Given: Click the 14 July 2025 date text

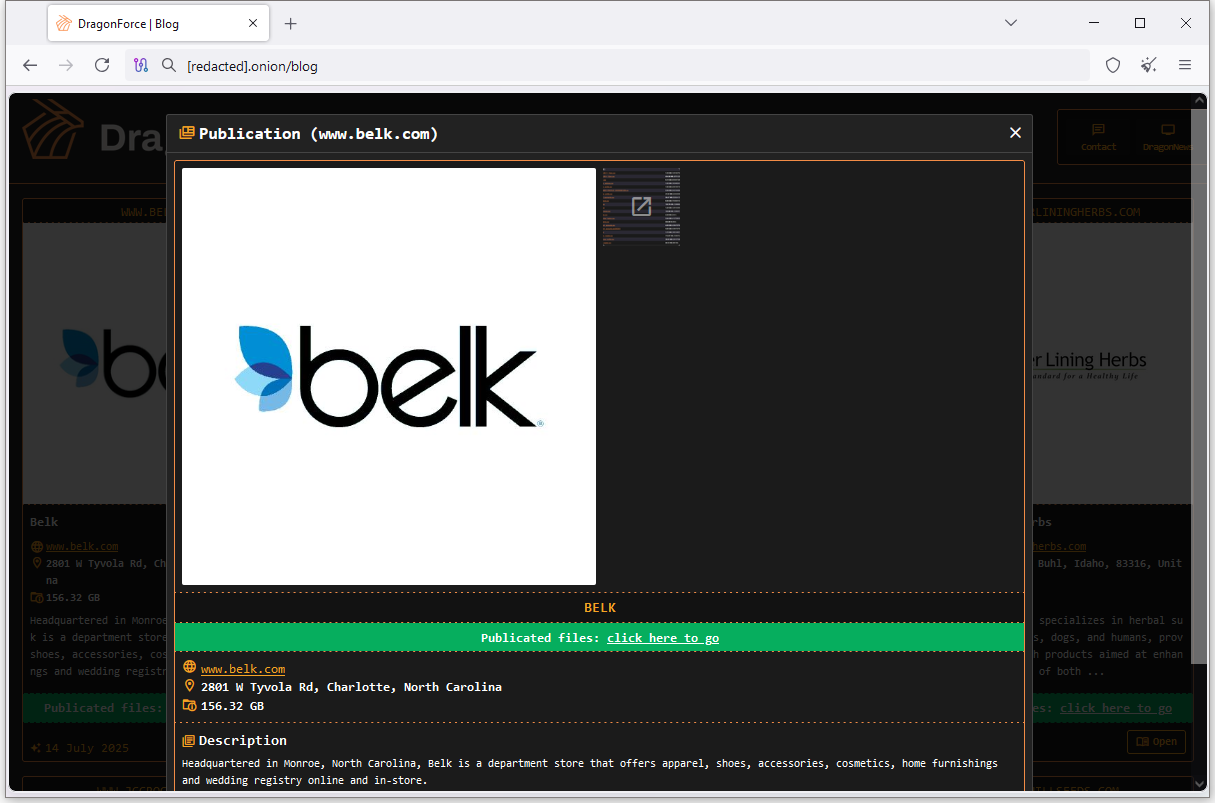Looking at the screenshot, I should click(x=87, y=747).
